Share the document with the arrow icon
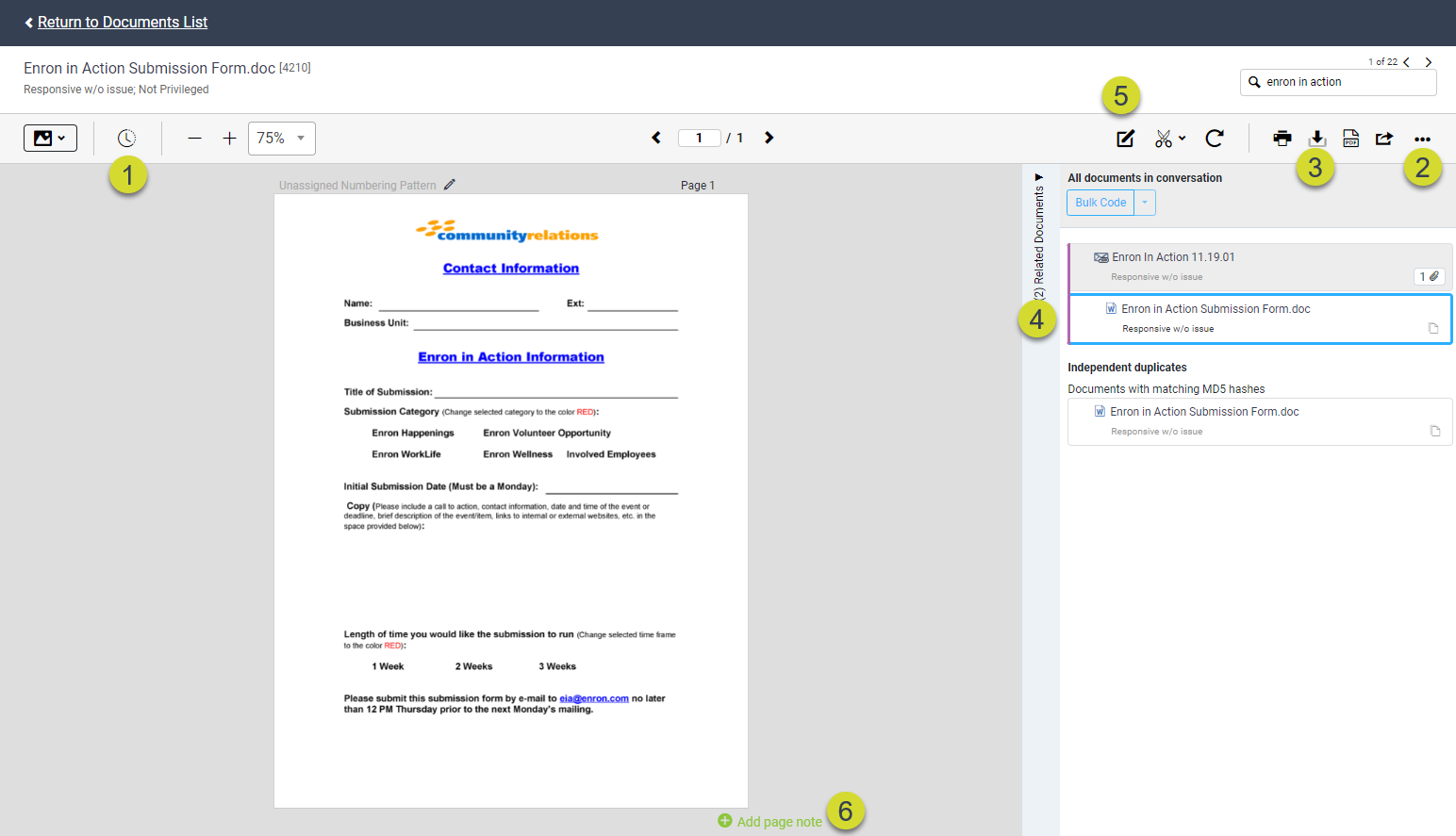Image resolution: width=1456 pixels, height=836 pixels. [x=1384, y=139]
